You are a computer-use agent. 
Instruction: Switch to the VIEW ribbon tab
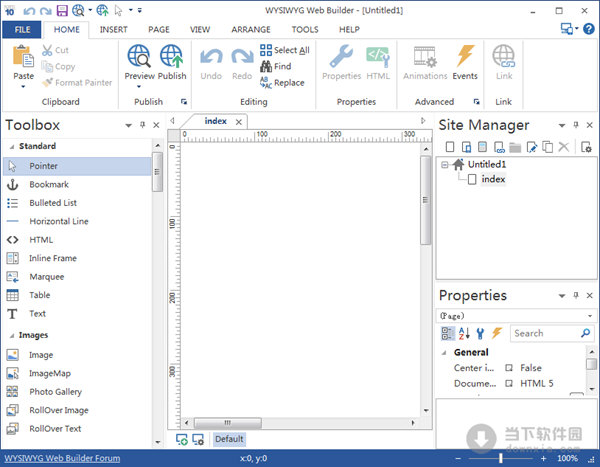[x=200, y=29]
